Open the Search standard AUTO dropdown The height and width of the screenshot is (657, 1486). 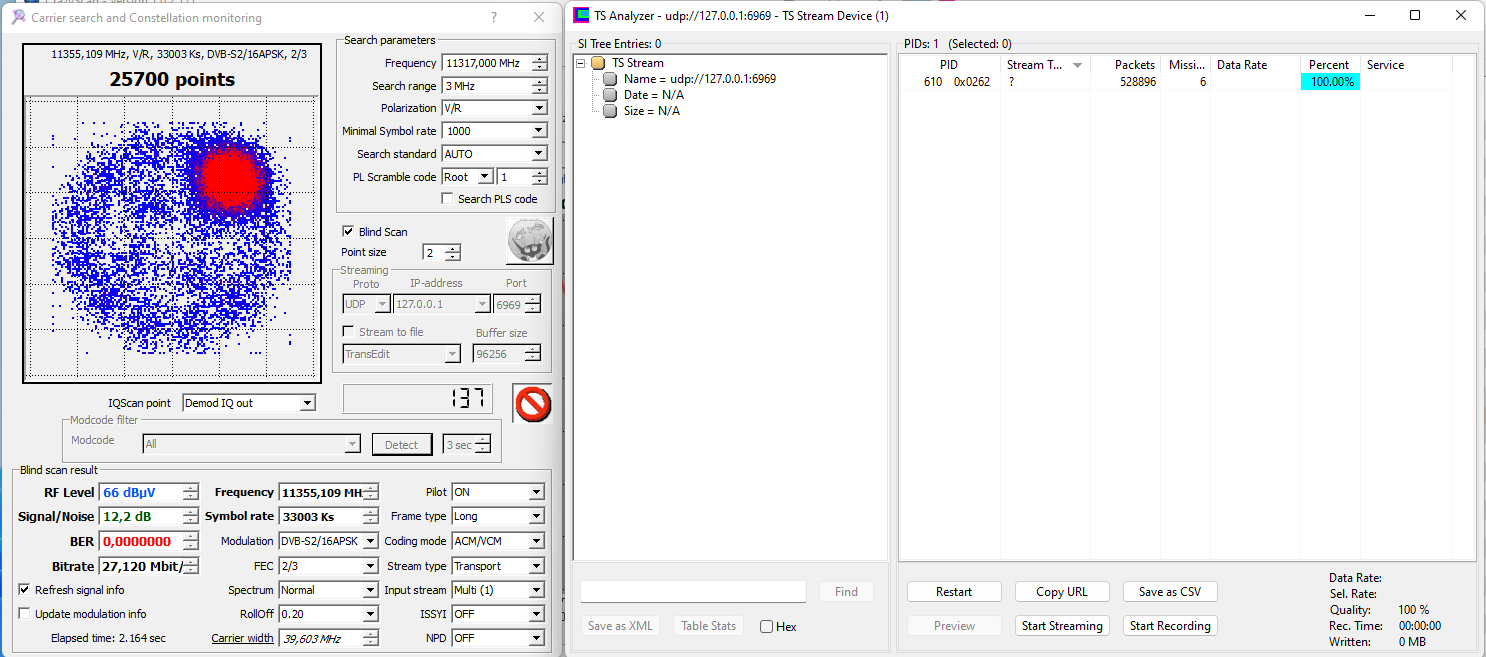pyautogui.click(x=539, y=154)
